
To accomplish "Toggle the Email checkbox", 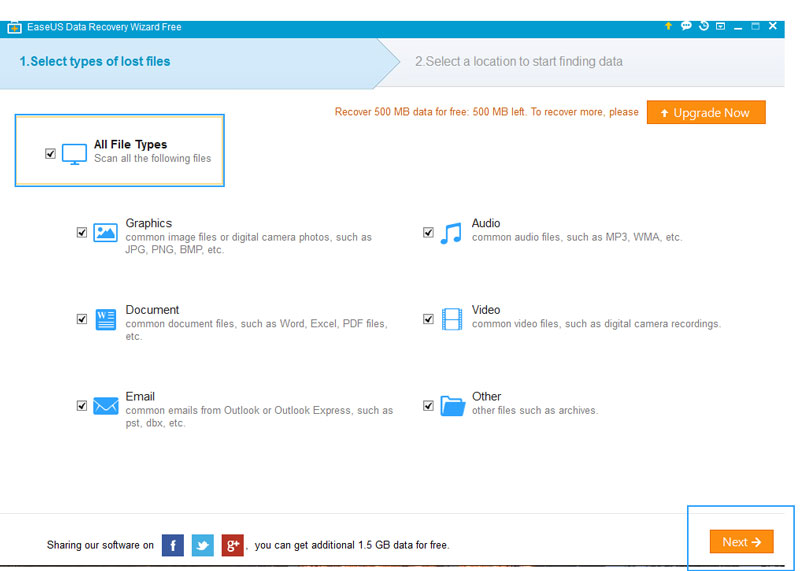I will coord(82,406).
